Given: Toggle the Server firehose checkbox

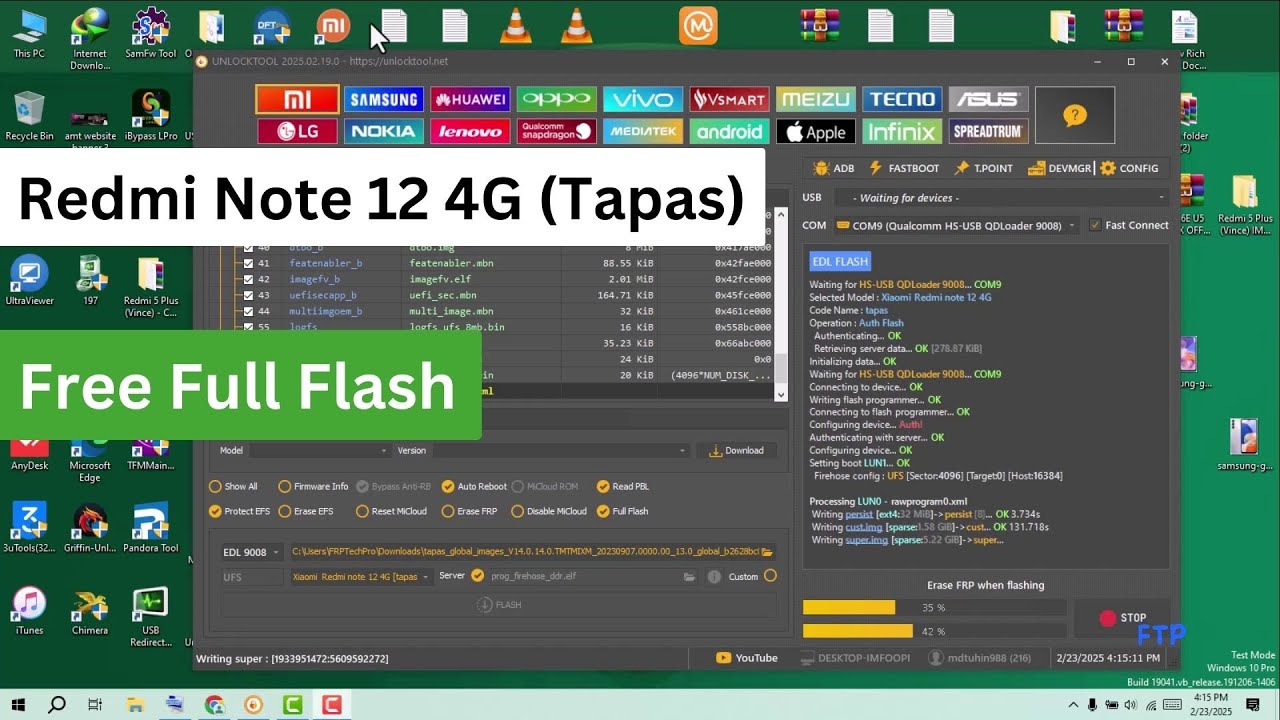Looking at the screenshot, I should (477, 576).
